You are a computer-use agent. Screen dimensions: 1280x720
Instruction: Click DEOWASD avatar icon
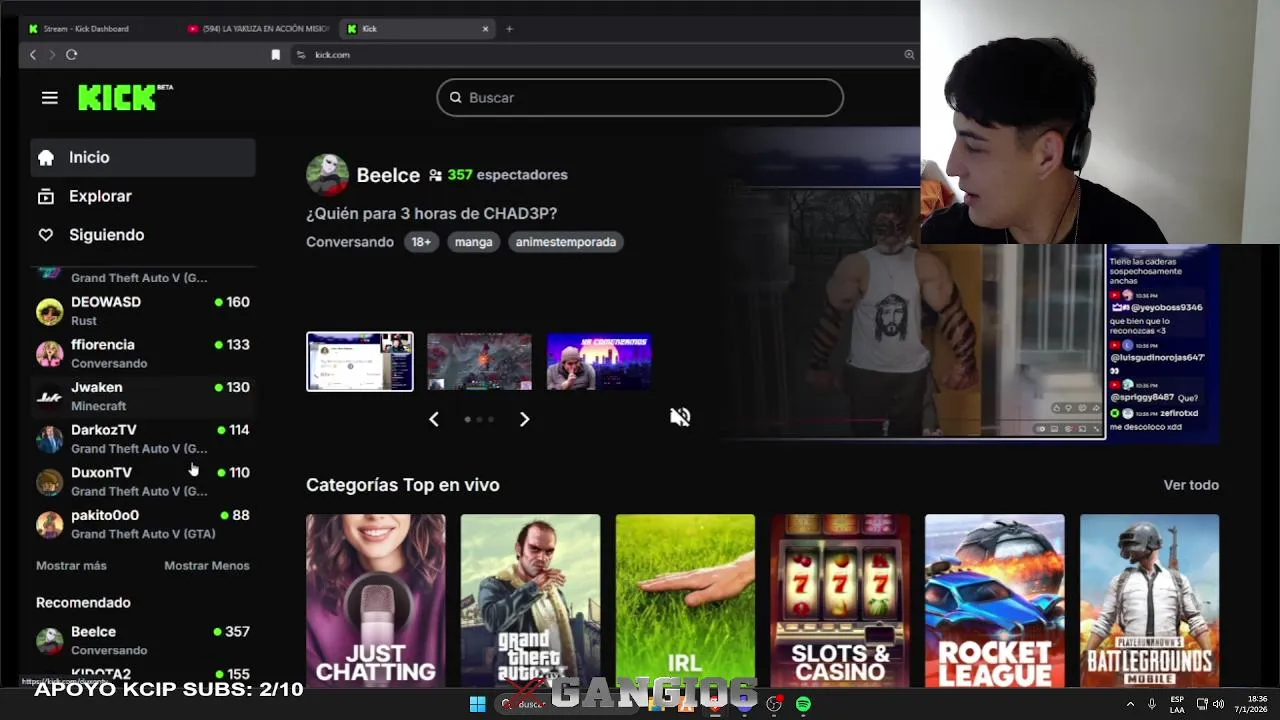49,311
